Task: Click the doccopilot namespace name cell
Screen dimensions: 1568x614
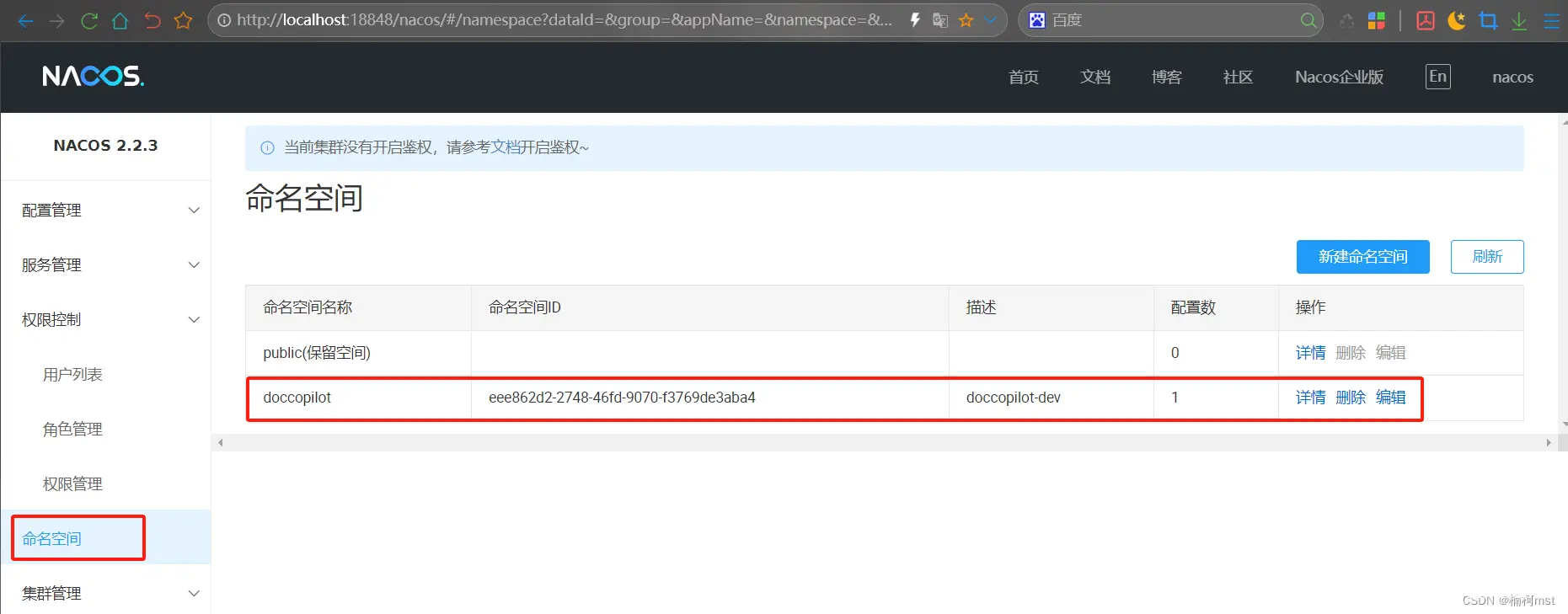Action: 358,398
